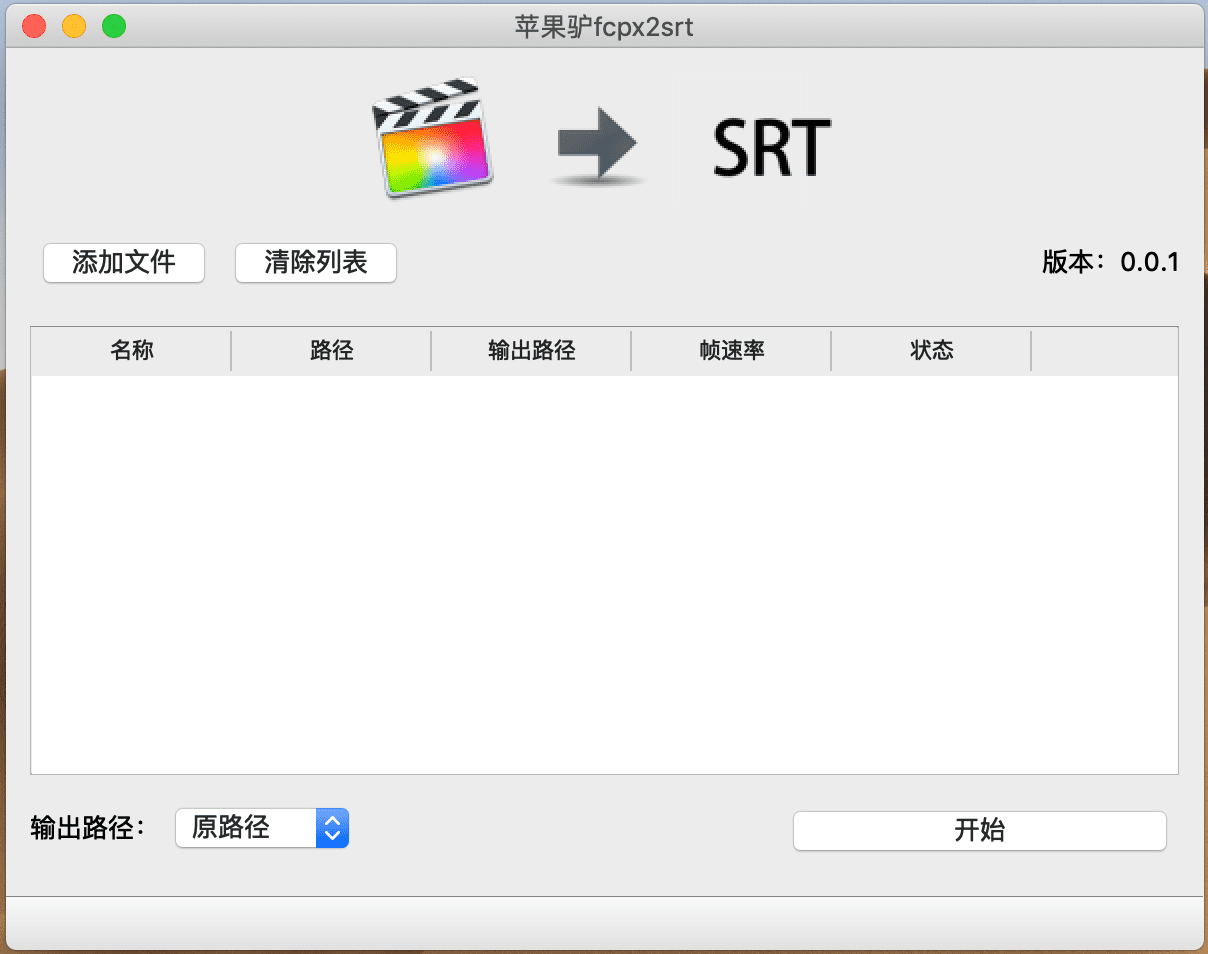The height and width of the screenshot is (954, 1208).
Task: Select the 帧速率 column header
Action: tap(731, 351)
